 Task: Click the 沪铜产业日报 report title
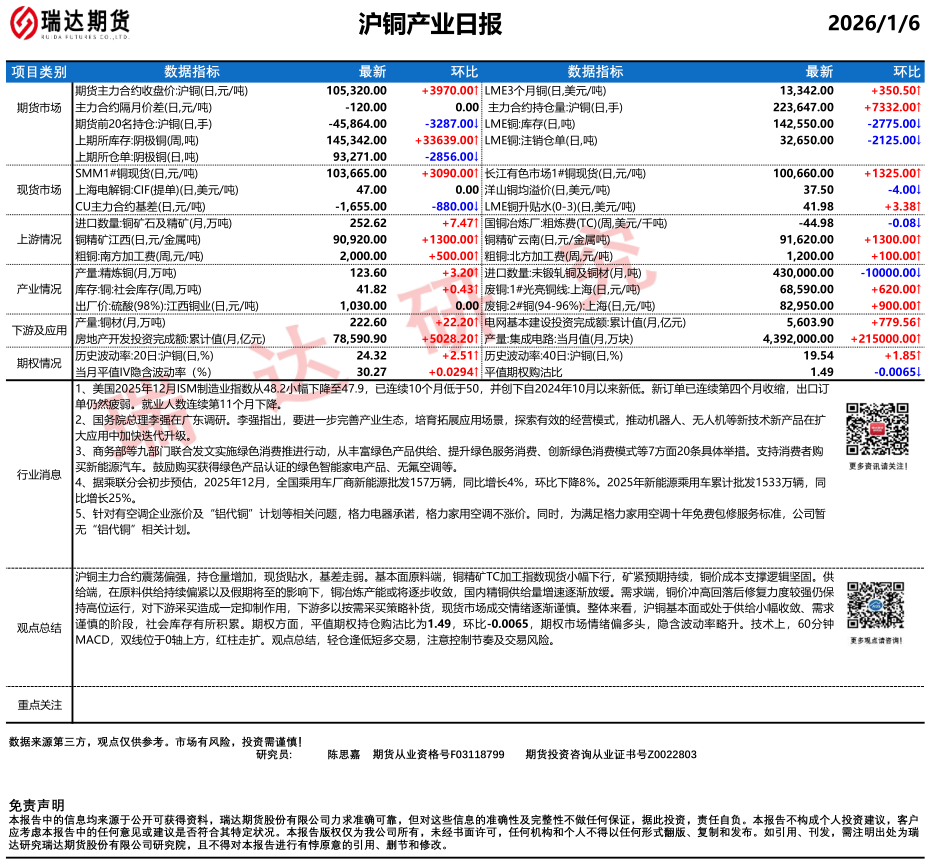[430, 25]
